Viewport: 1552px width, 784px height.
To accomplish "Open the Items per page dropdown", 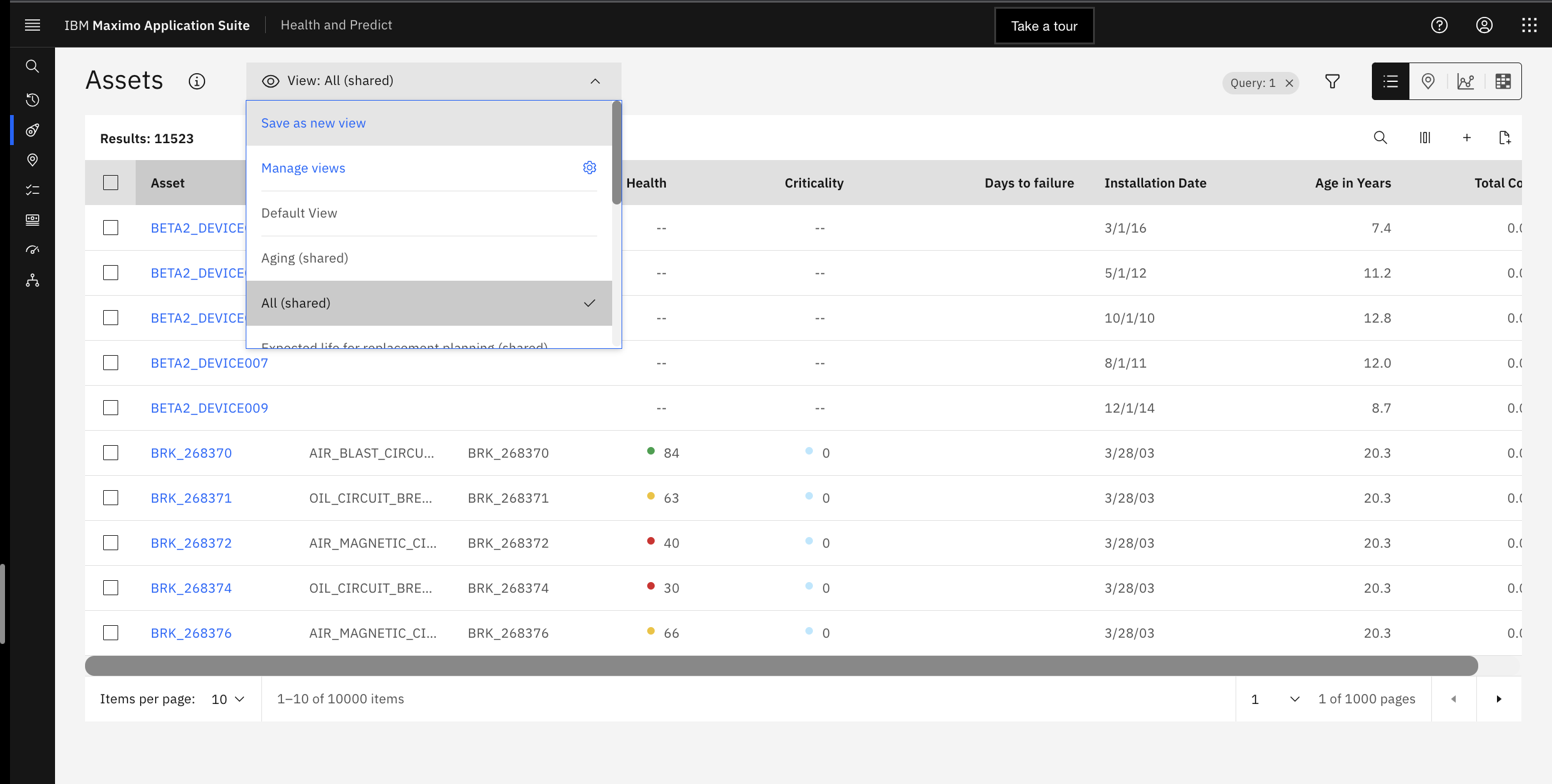I will (x=228, y=699).
